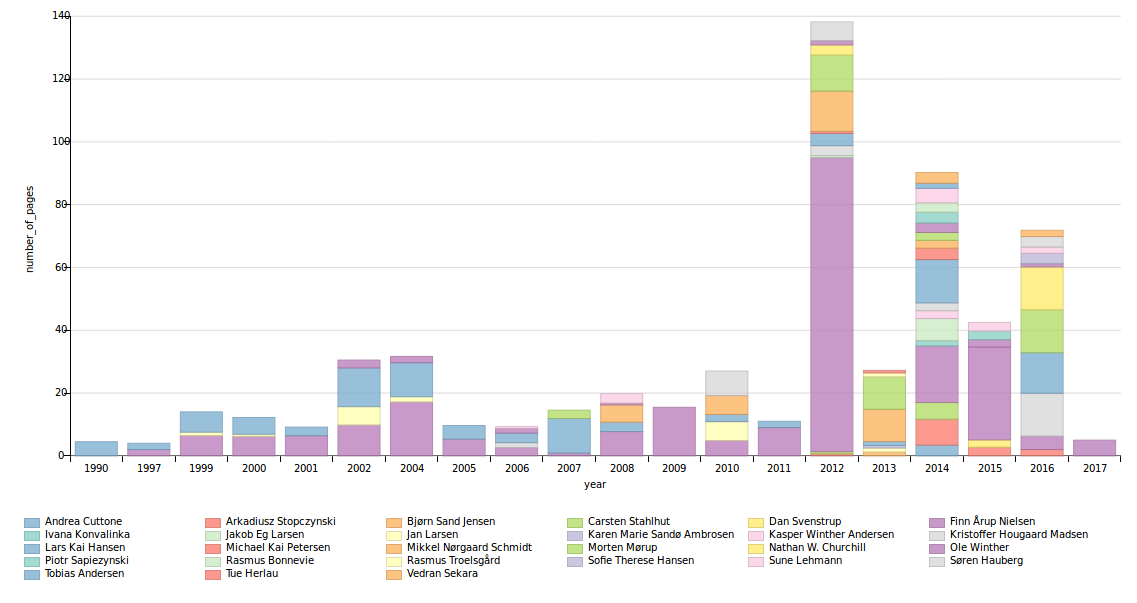Click the x-axis tick label "2014"
The height and width of the screenshot is (603, 1137).
(937, 469)
